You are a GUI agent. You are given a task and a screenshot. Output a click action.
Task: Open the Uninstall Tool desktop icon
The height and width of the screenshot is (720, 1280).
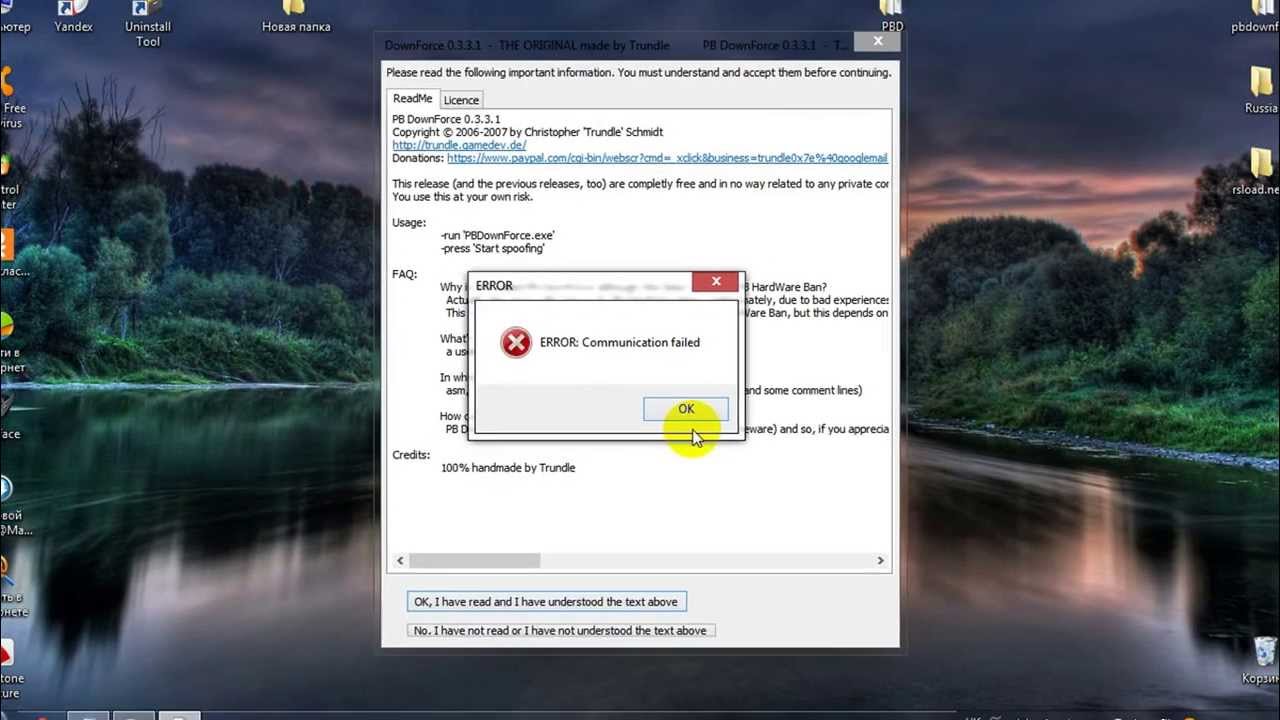click(148, 24)
